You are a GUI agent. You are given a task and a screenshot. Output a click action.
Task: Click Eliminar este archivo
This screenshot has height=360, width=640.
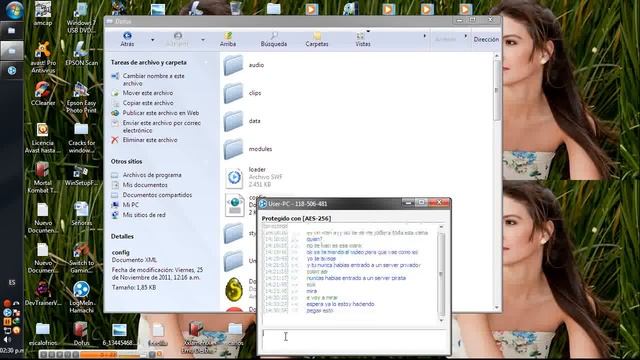pos(150,140)
